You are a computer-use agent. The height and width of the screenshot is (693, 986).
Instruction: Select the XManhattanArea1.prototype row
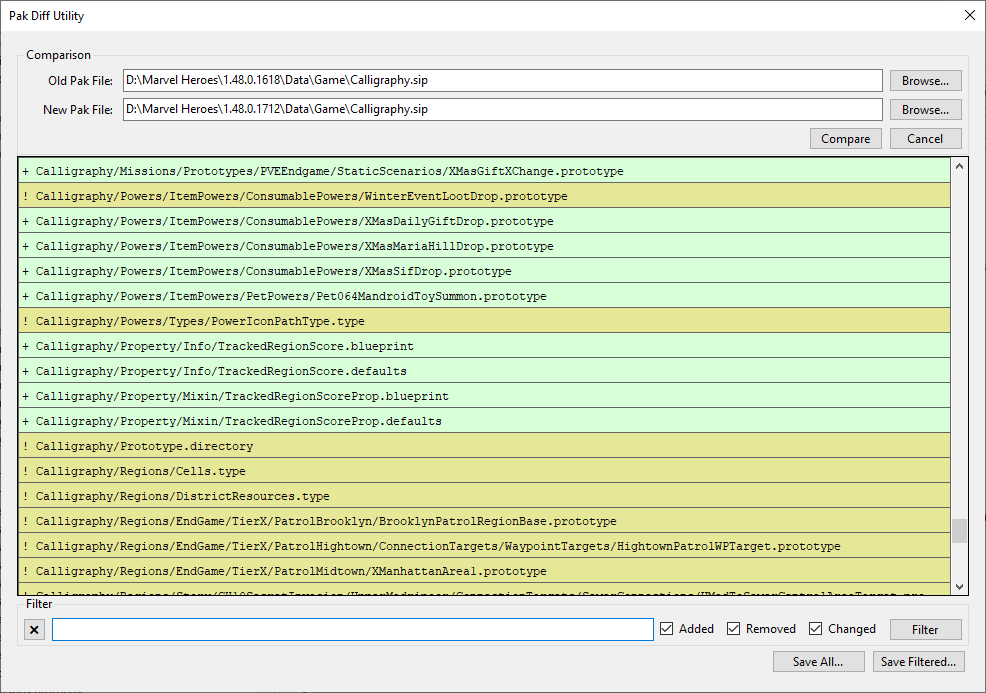(484, 571)
